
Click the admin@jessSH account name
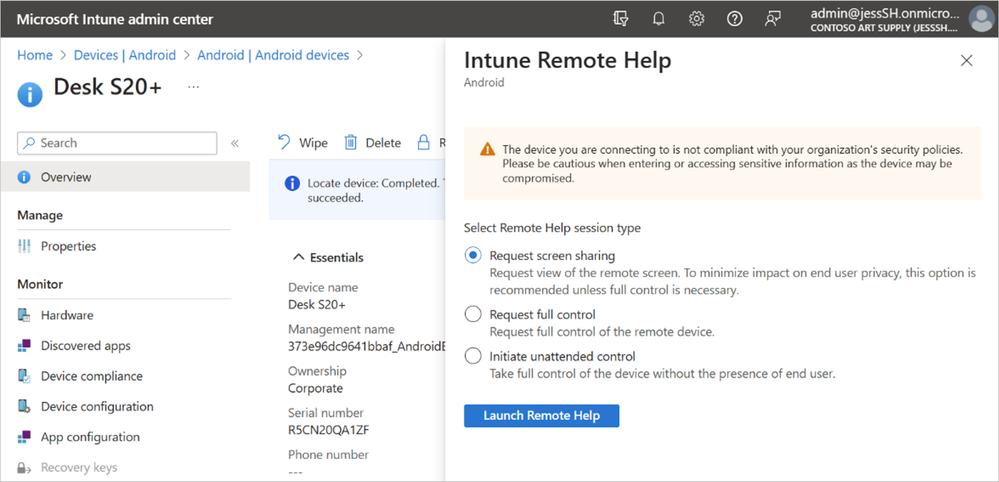[x=886, y=13]
